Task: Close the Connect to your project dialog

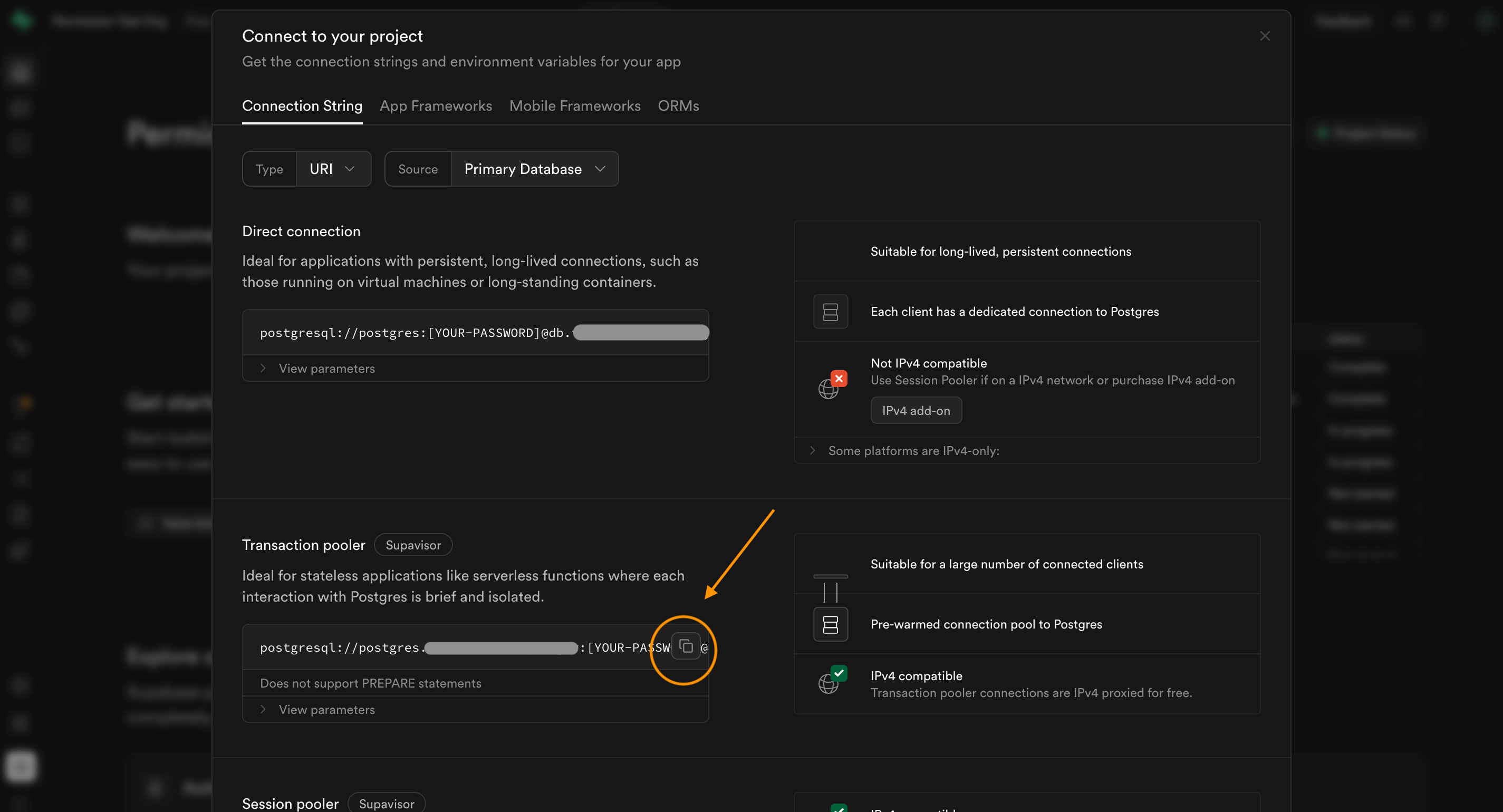Action: [1264, 36]
